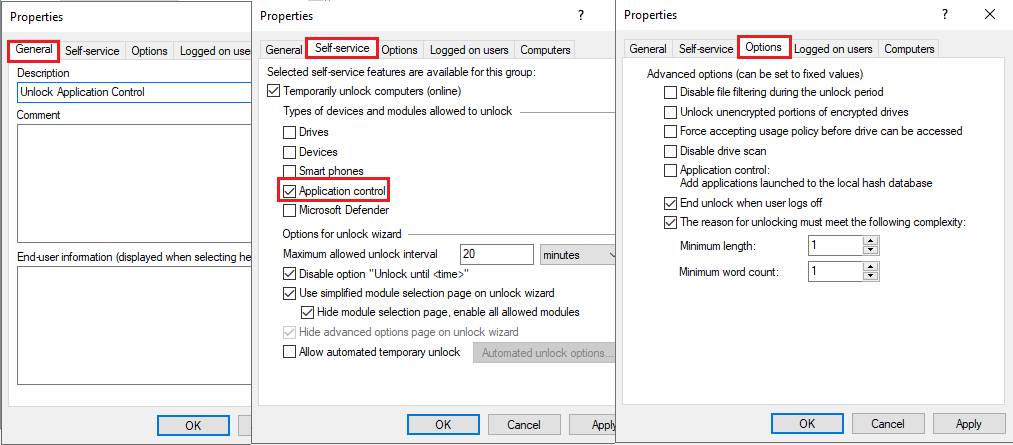The width and height of the screenshot is (1013, 445).
Task: Close the rightmost Properties dialog with X
Action: coord(990,15)
